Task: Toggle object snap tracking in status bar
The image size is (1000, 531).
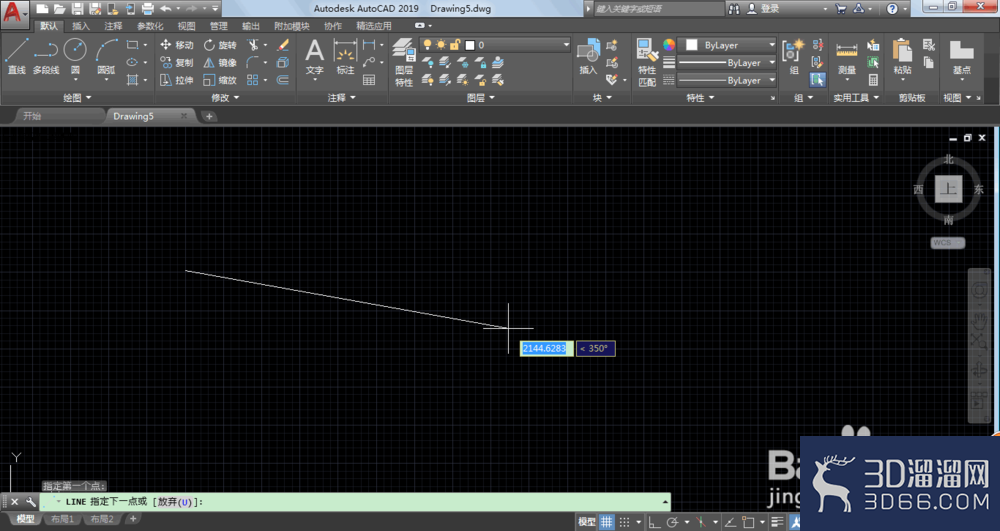Action: pyautogui.click(x=730, y=522)
